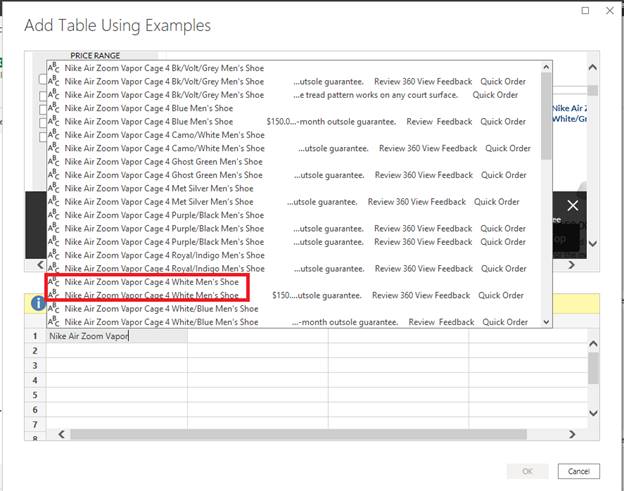Click the blue information icon

click(38, 303)
